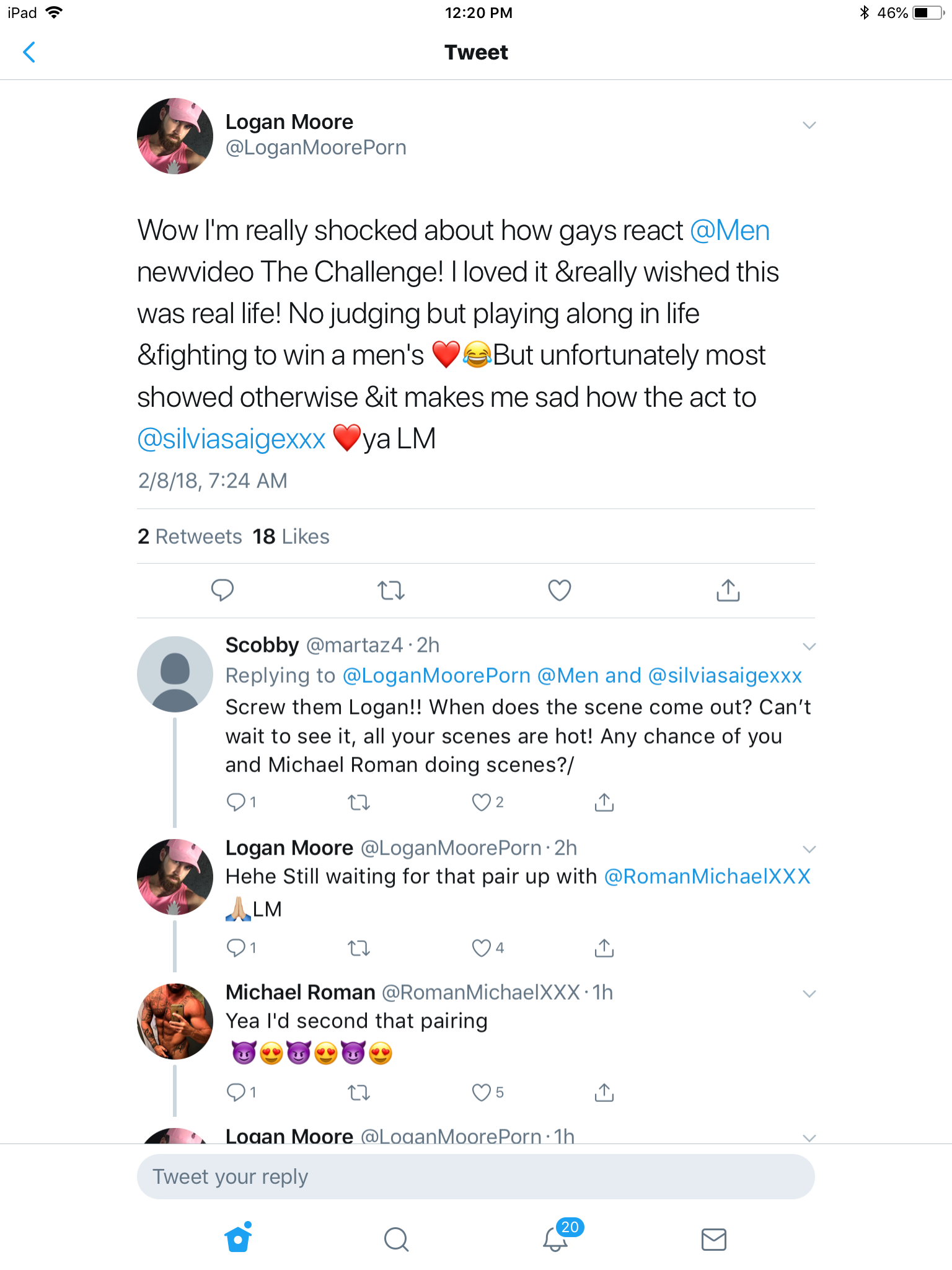Image resolution: width=952 pixels, height=1270 pixels.
Task: Open Michael Roman's profile picture
Action: 175,1021
